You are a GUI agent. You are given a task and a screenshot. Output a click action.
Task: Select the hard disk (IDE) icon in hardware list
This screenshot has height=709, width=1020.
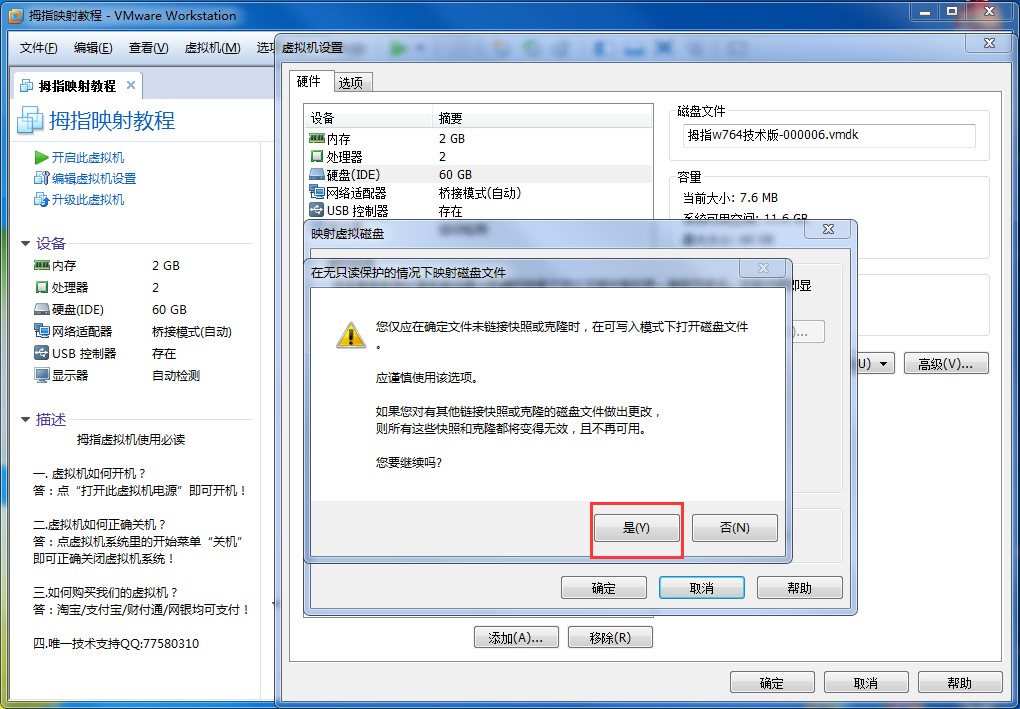coord(317,174)
